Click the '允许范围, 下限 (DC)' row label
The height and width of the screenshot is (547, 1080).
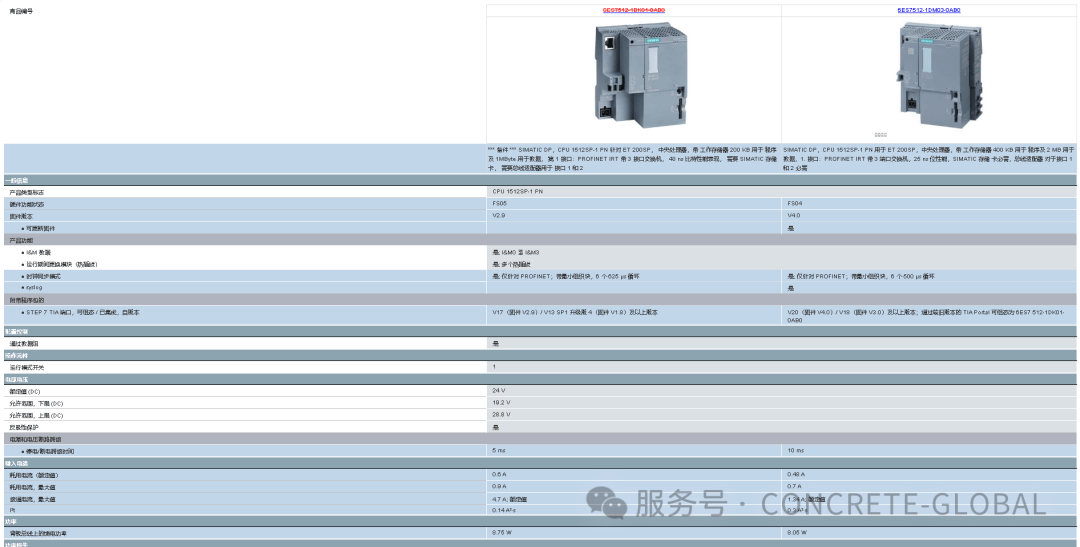point(36,403)
